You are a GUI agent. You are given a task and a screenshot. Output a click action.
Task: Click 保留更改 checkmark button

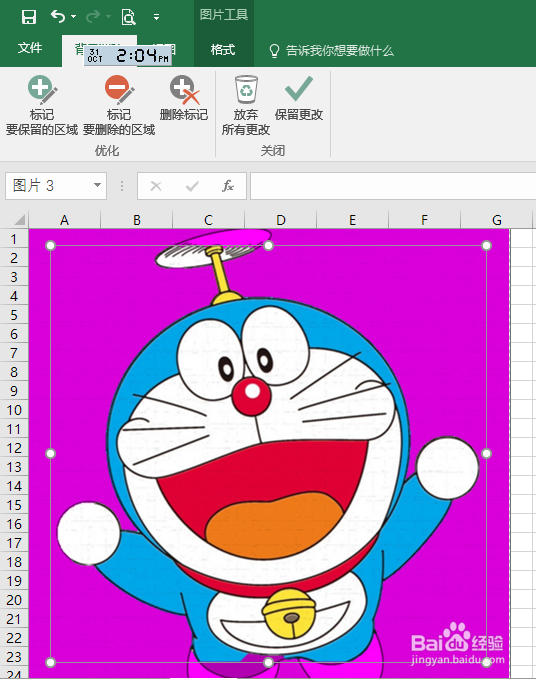click(x=299, y=98)
